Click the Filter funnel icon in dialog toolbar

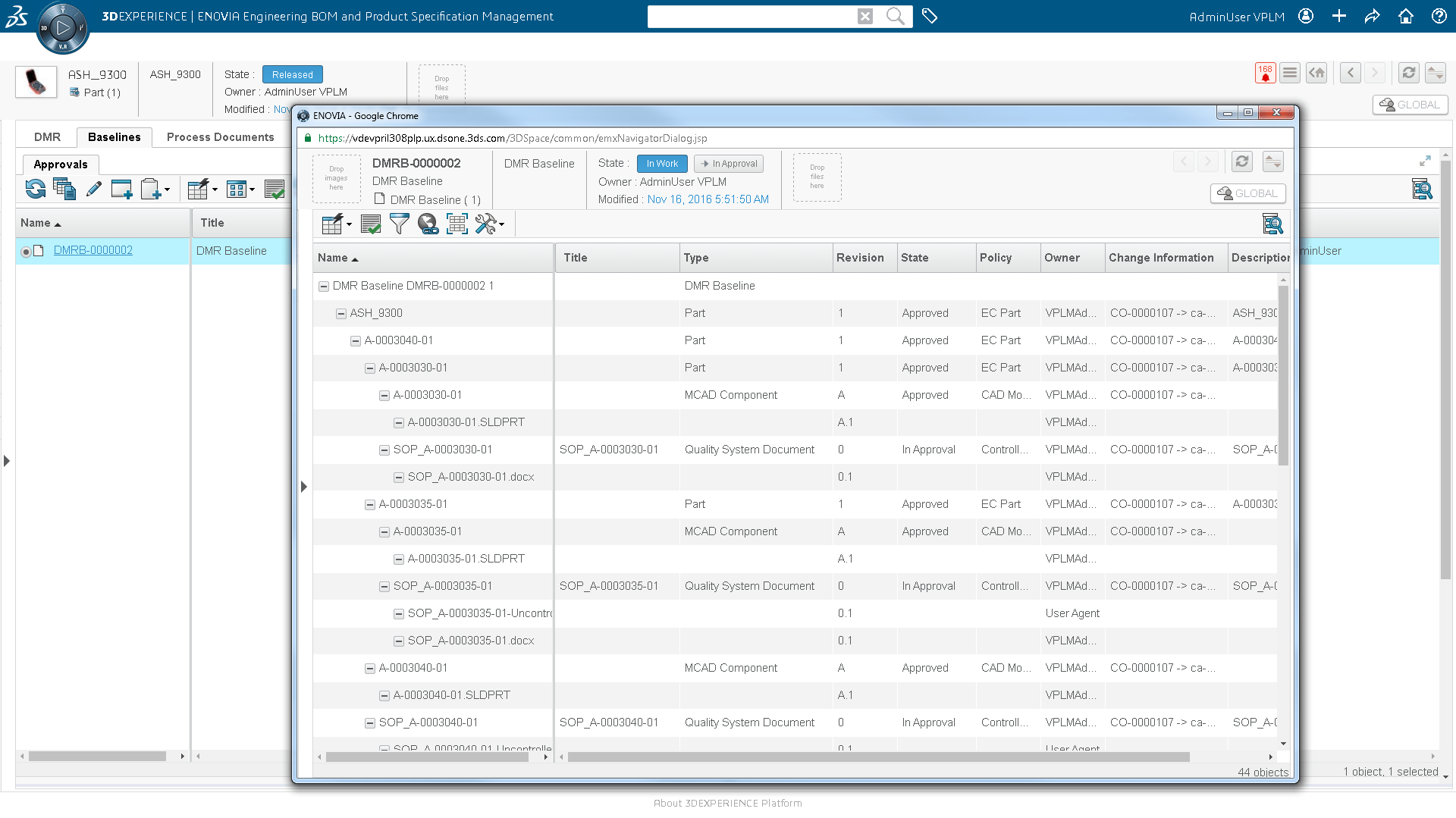coord(399,224)
